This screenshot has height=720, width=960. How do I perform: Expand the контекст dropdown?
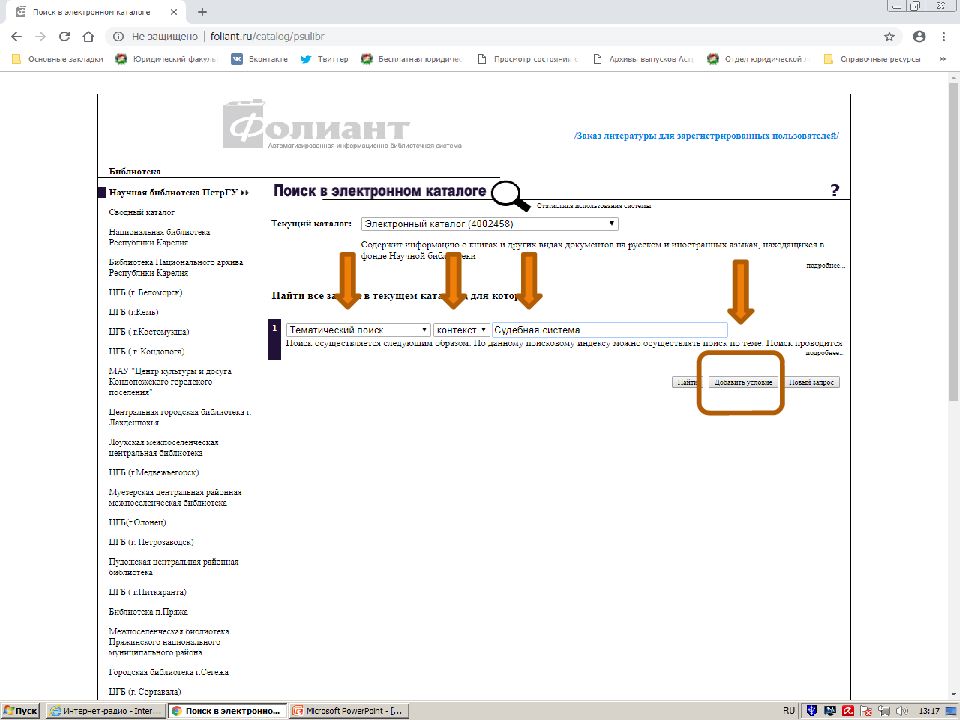461,329
